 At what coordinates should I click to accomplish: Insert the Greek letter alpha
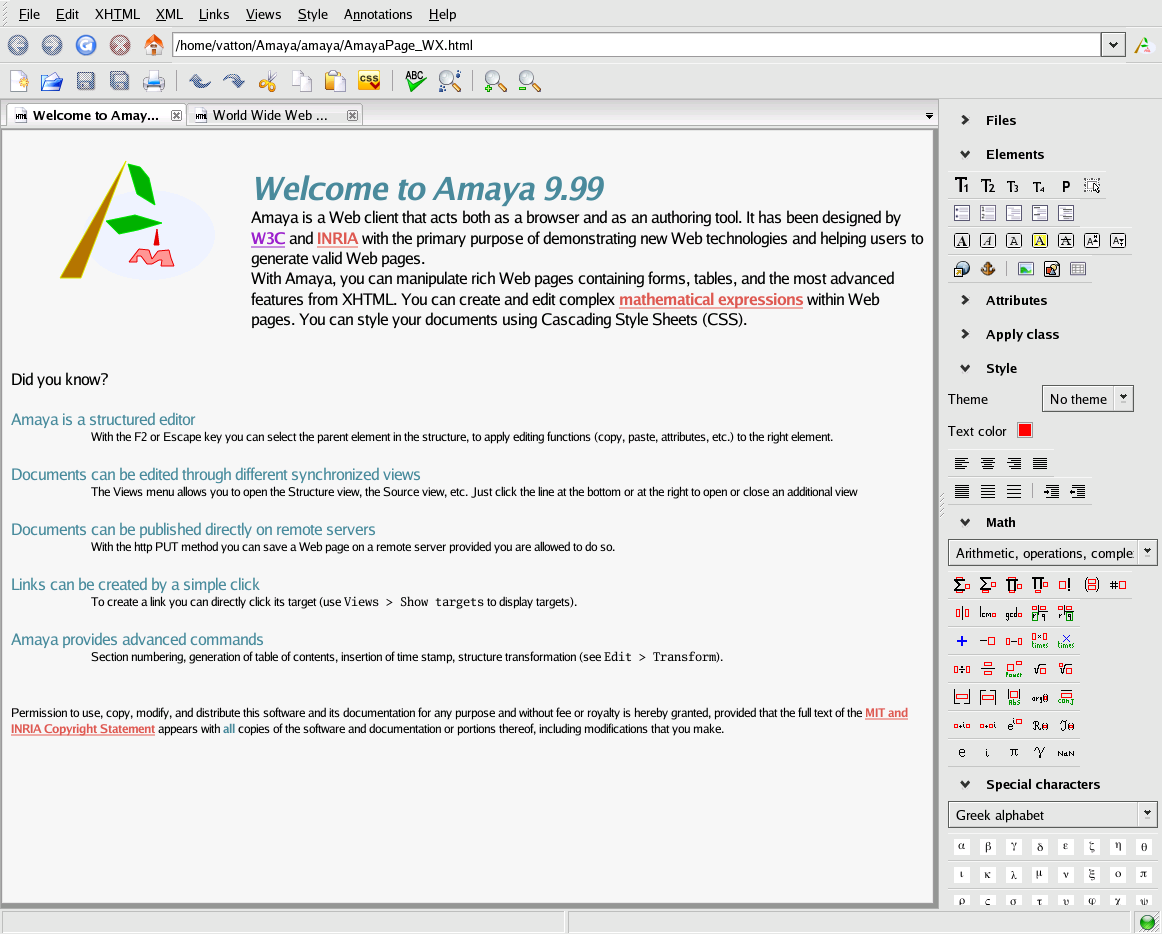point(961,847)
